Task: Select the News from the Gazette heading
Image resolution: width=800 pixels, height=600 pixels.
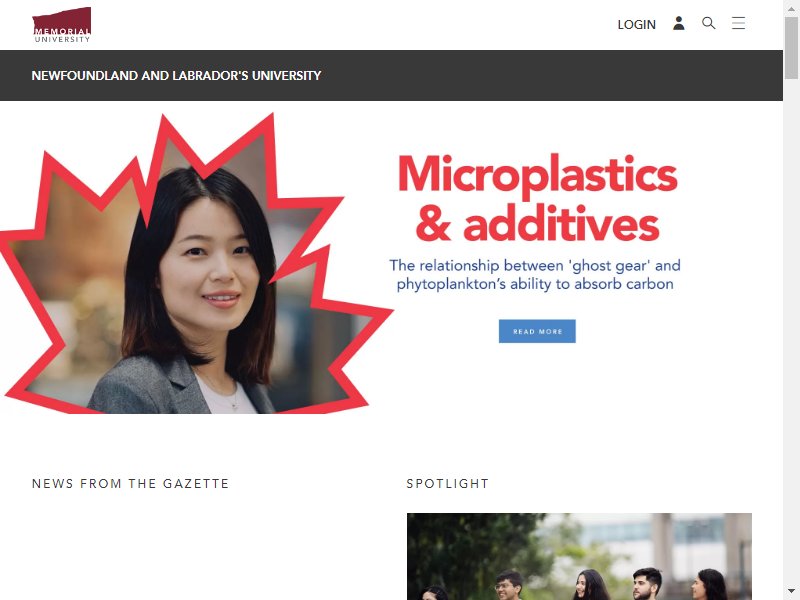Action: [x=131, y=483]
